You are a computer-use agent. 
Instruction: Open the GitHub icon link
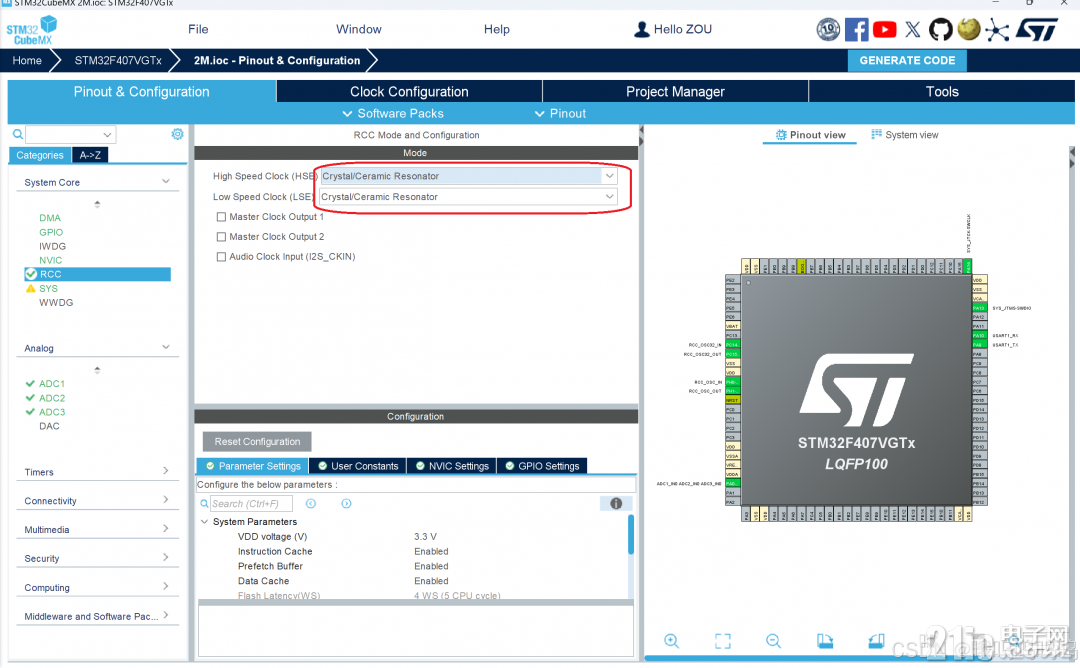coord(940,30)
